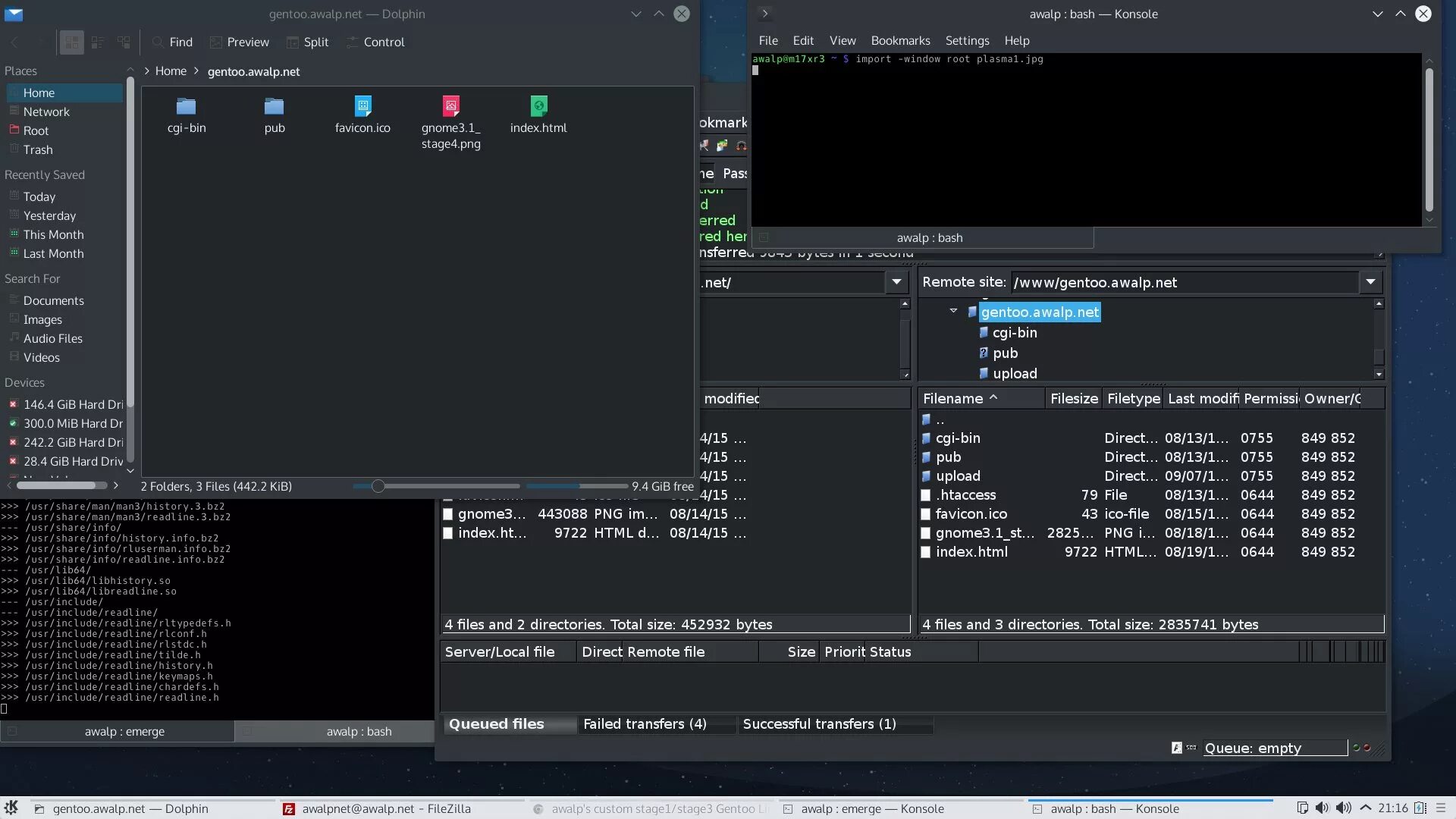Expand the hidden system tray icons arrow
This screenshot has height=819, width=1456.
pyautogui.click(x=1366, y=808)
